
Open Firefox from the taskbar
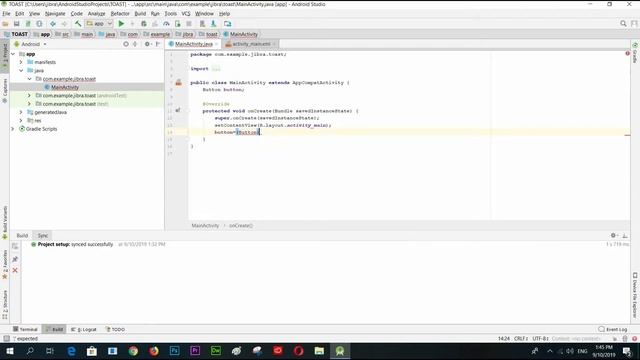click(x=154, y=351)
